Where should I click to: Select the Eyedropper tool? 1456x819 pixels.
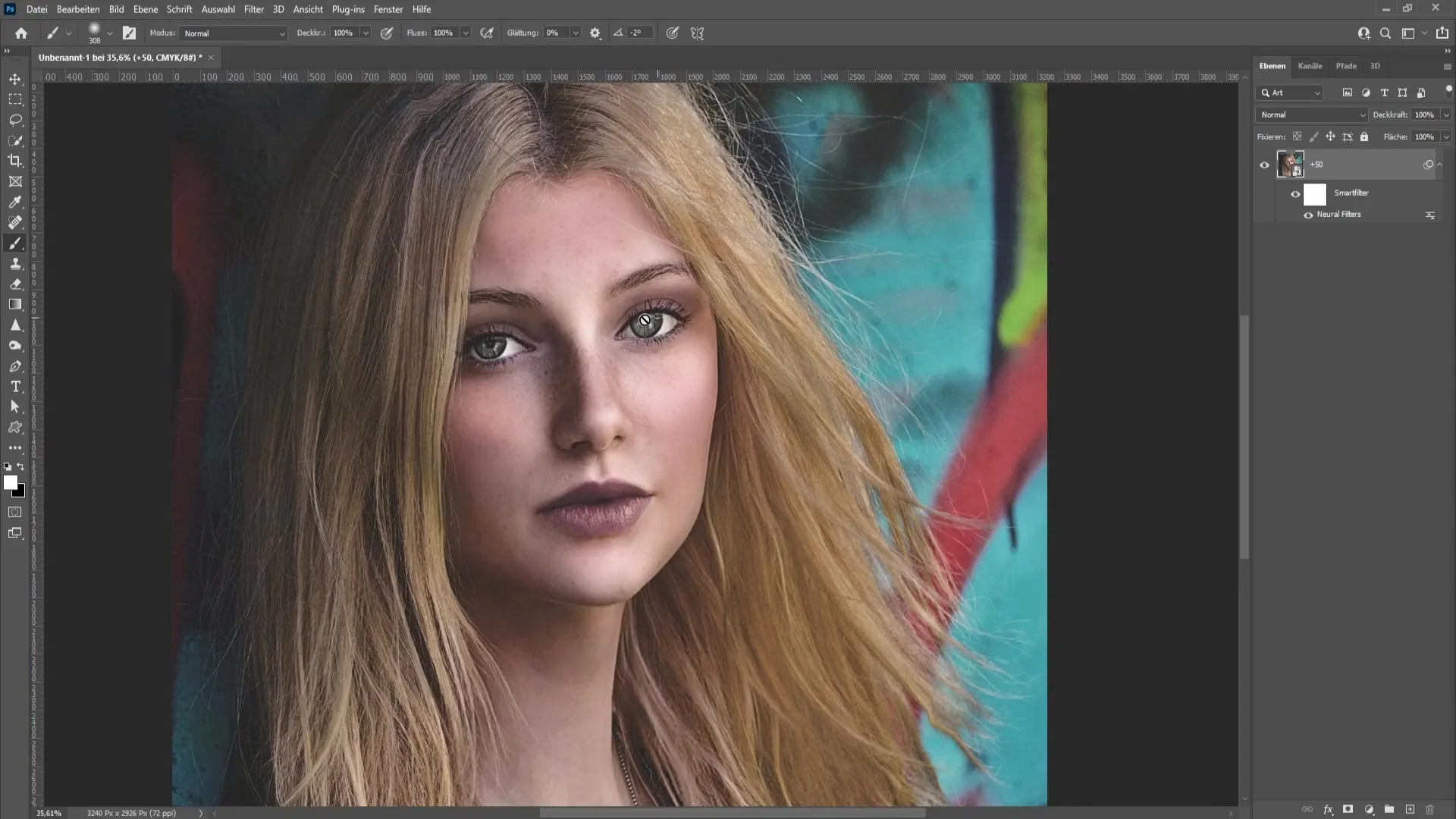pyautogui.click(x=15, y=201)
